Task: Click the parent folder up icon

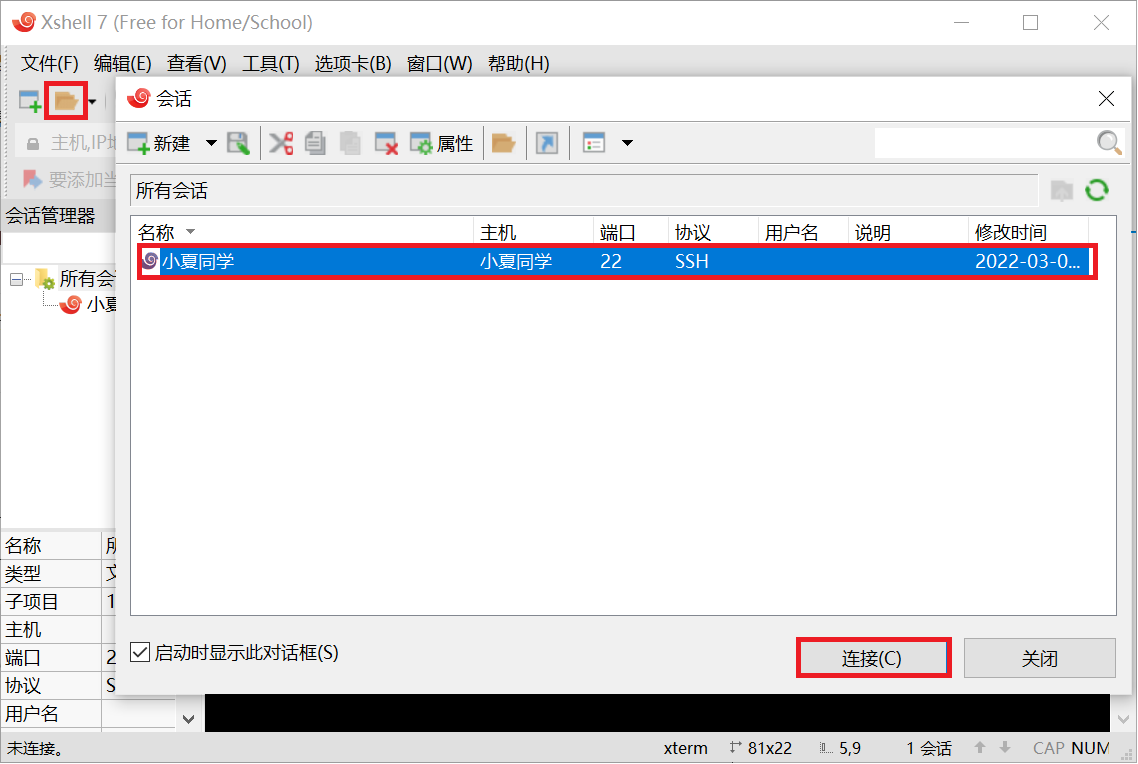Action: [1062, 191]
